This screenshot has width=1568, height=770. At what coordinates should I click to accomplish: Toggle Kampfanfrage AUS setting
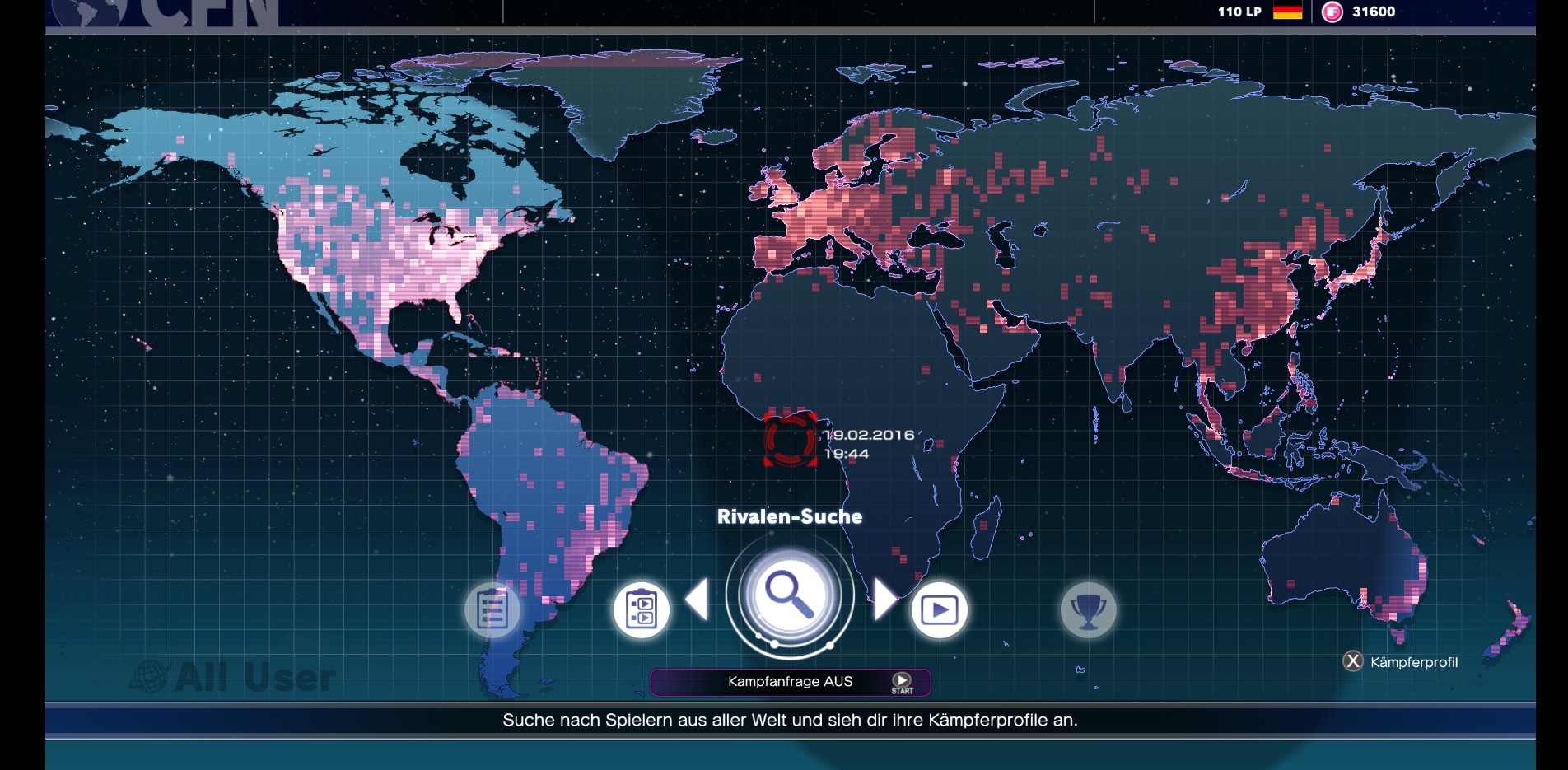tap(790, 682)
